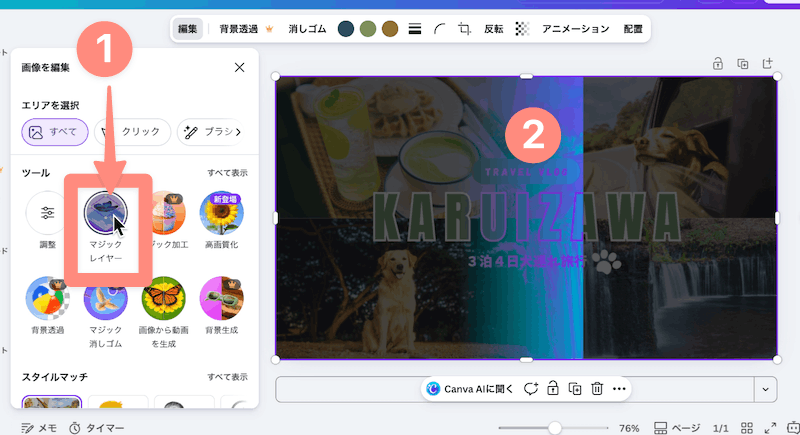Open the 背景生成 sunglasses tool
This screenshot has width=800, height=435.
click(221, 305)
